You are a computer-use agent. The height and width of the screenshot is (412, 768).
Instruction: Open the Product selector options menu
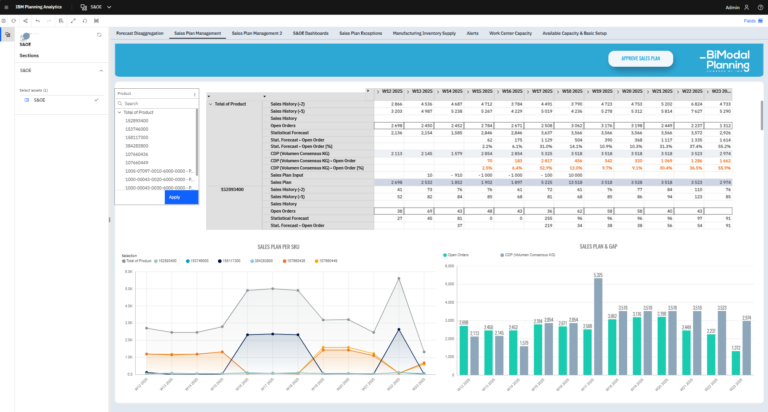(194, 94)
